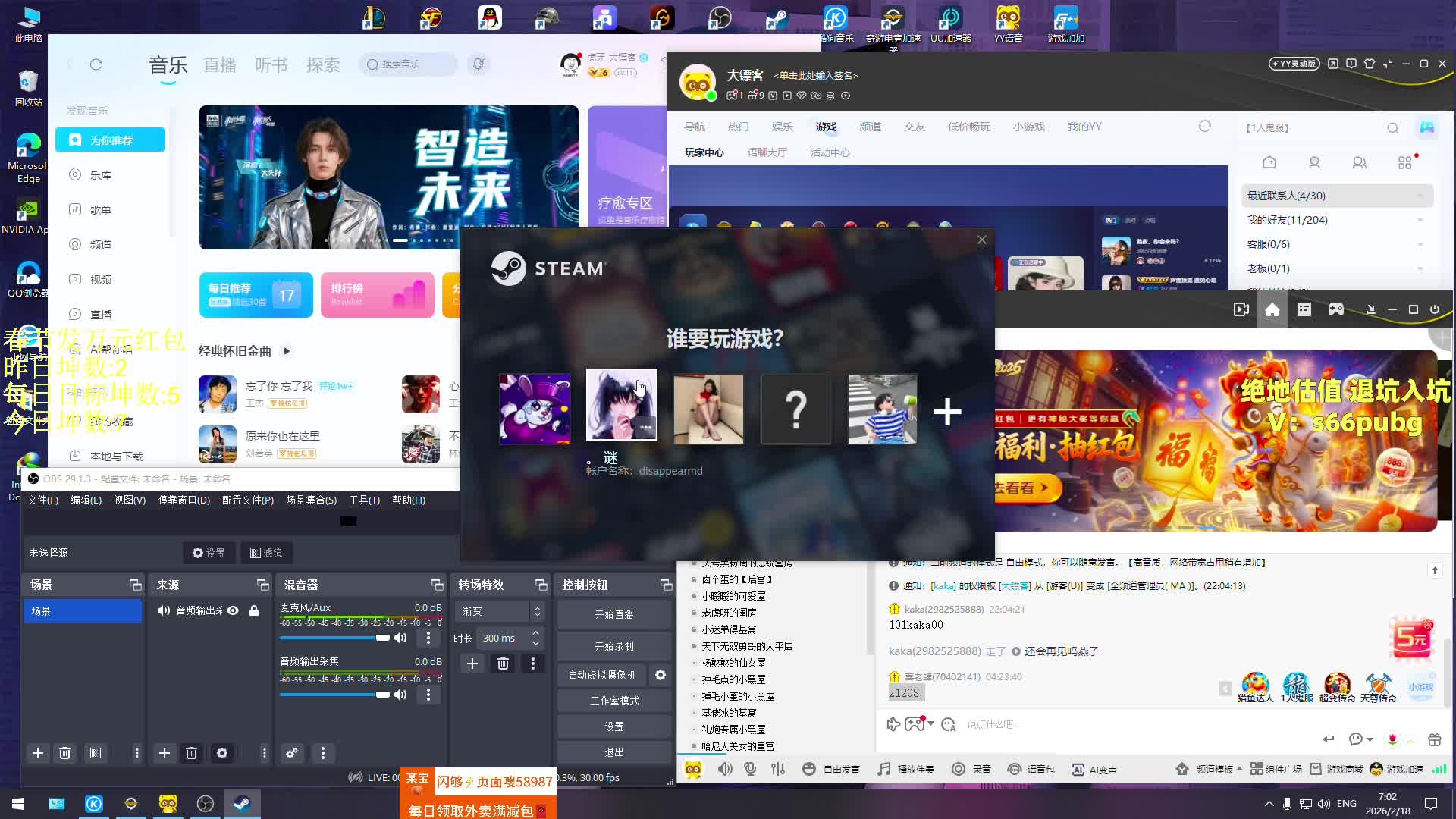Click the 开始直播 button in OBS
Image resolution: width=1456 pixels, height=819 pixels.
614,614
